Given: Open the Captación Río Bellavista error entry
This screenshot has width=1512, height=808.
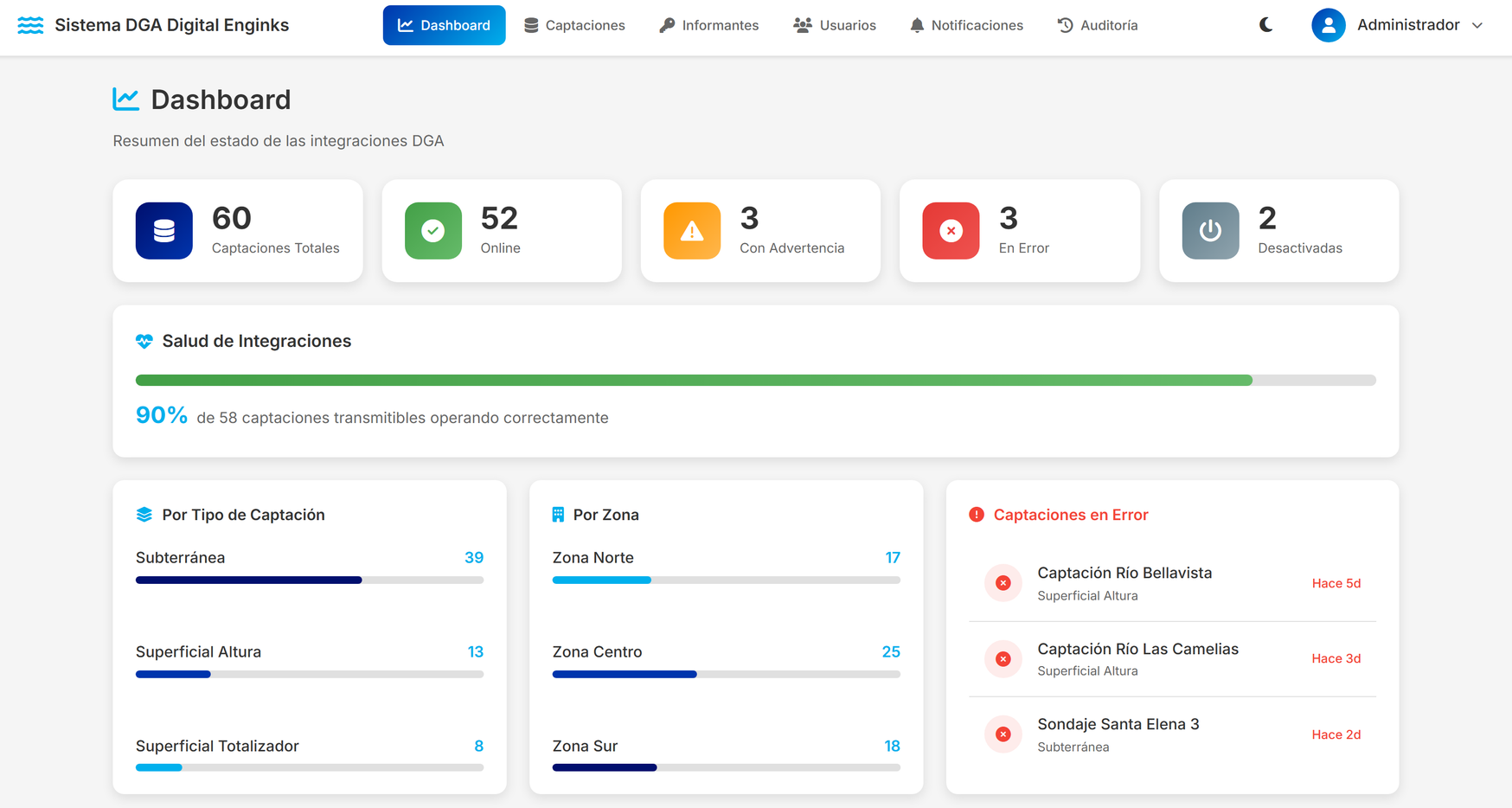Looking at the screenshot, I should point(1172,583).
